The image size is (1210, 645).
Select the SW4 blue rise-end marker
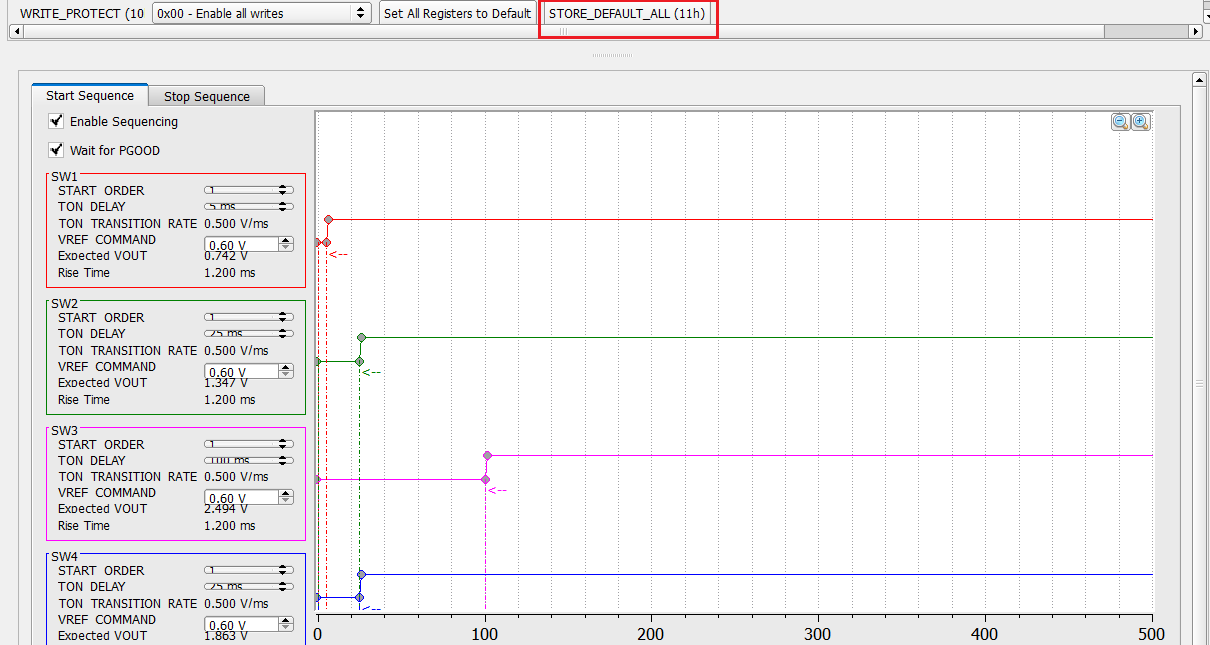(361, 575)
